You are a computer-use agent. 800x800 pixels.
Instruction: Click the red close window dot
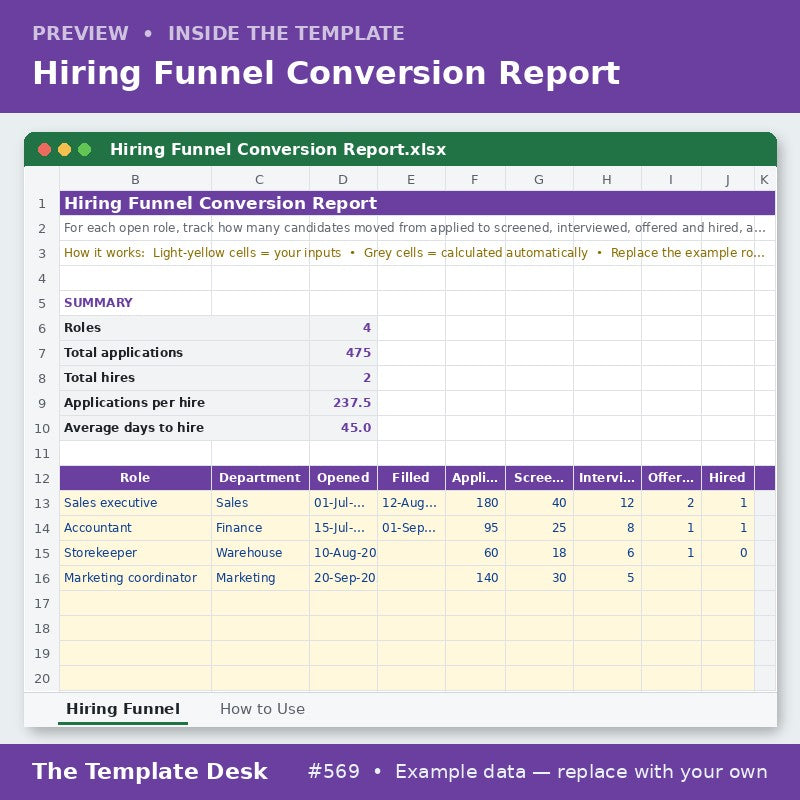pos(44,149)
